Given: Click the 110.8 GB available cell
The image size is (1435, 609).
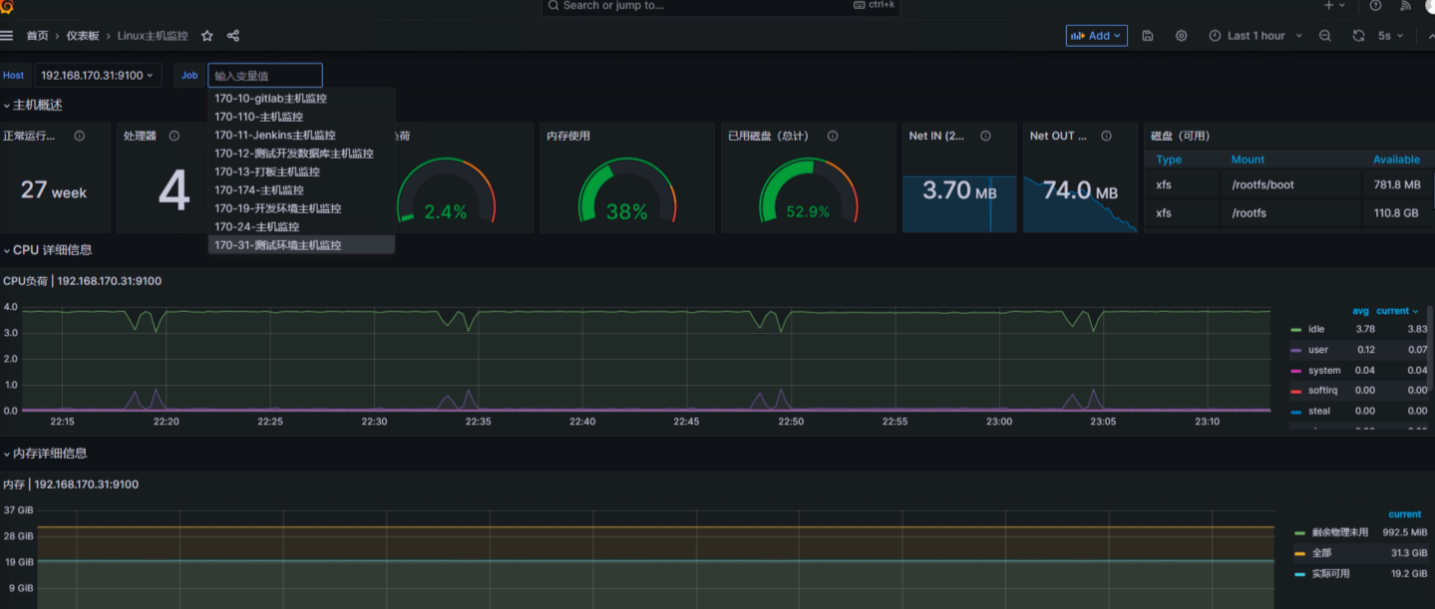Looking at the screenshot, I should pos(1396,213).
